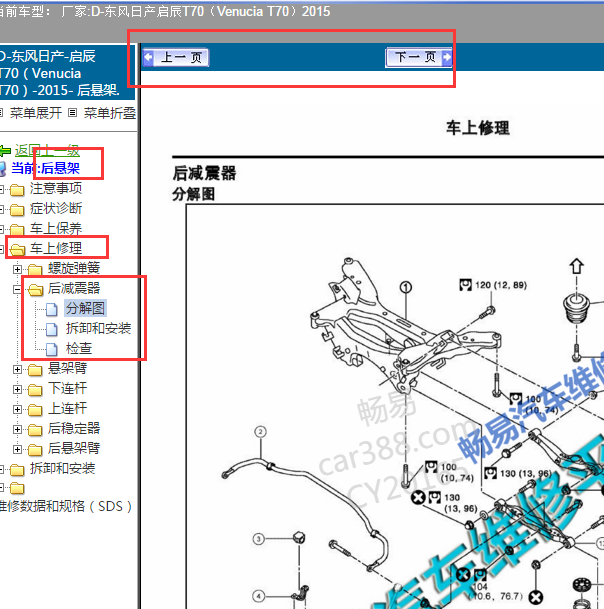Open the 注意事项 folder
The image size is (604, 609).
[x=56, y=188]
